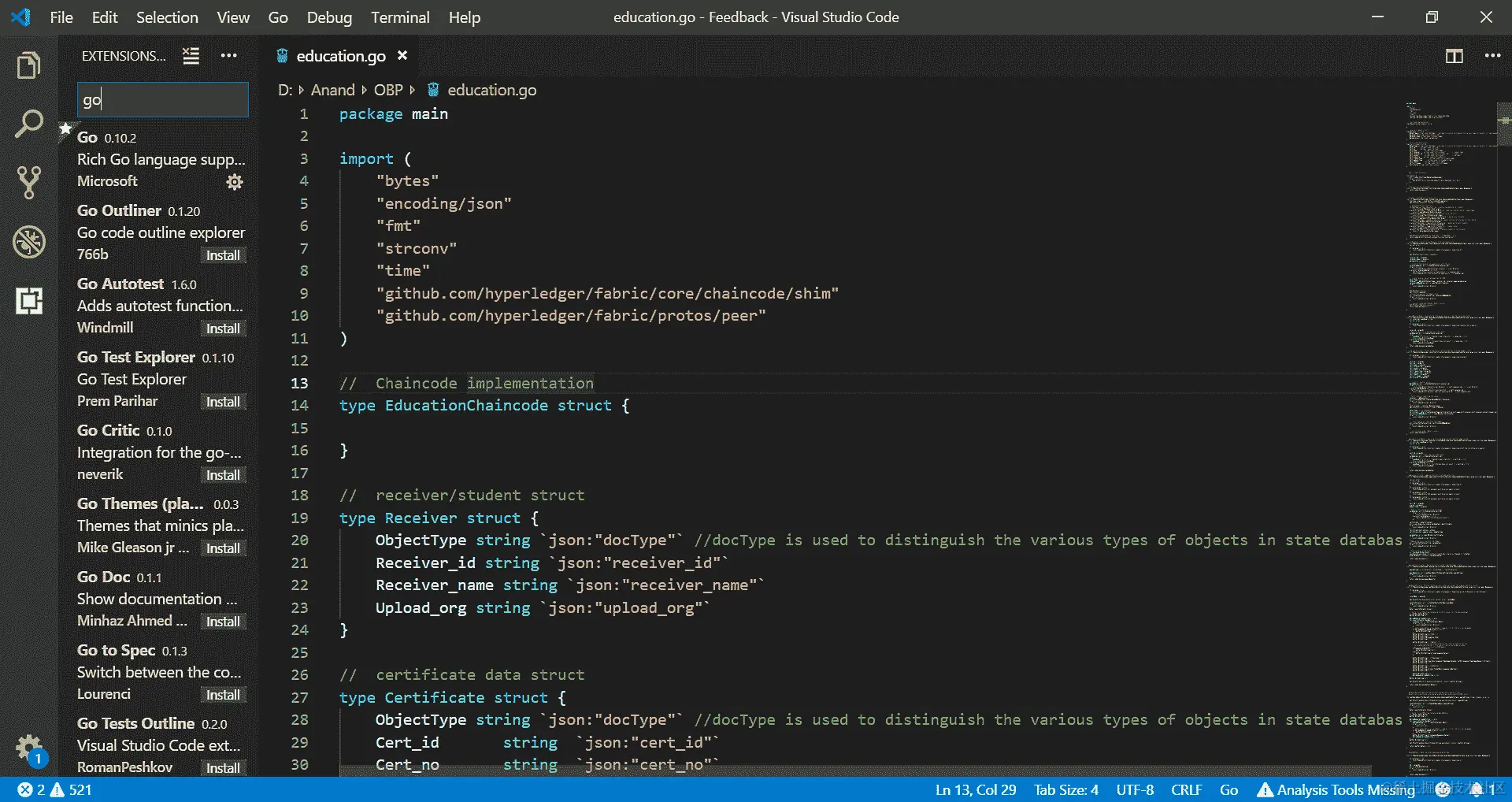Open the Selection menu
This screenshot has height=802, width=1512.
coord(167,17)
